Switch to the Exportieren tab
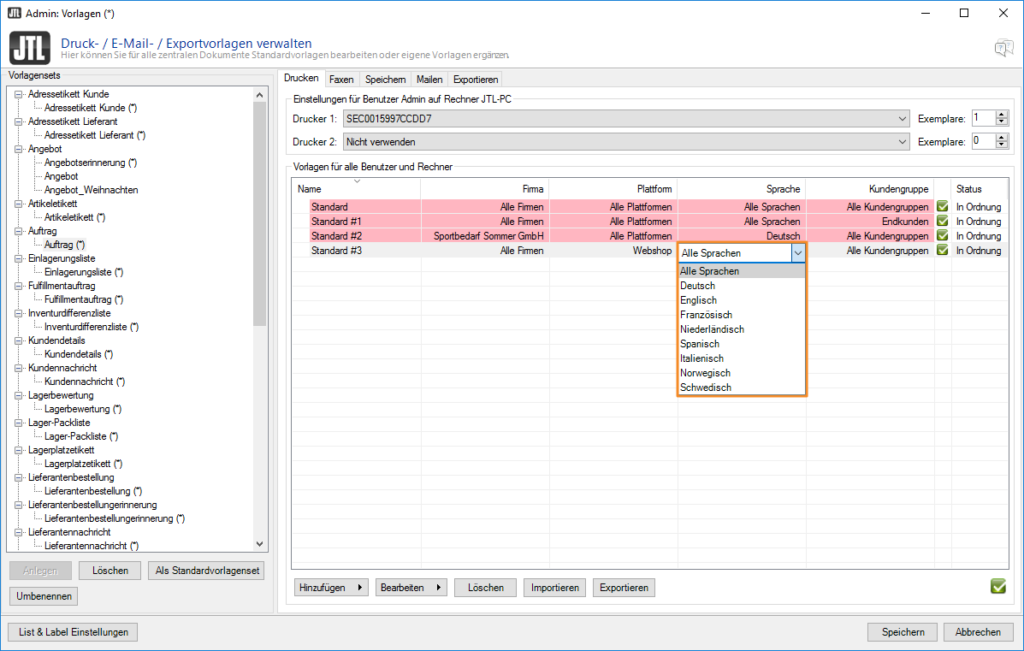 pos(475,79)
